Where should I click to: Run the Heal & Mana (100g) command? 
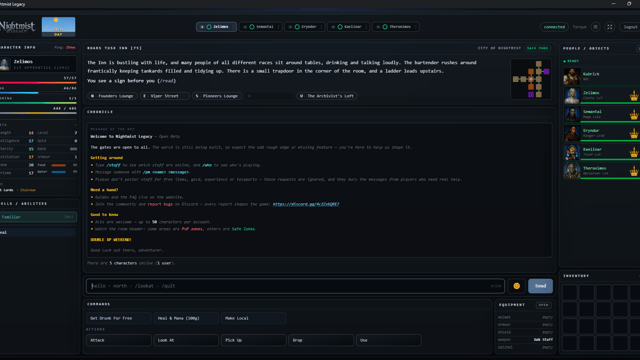pos(186,318)
